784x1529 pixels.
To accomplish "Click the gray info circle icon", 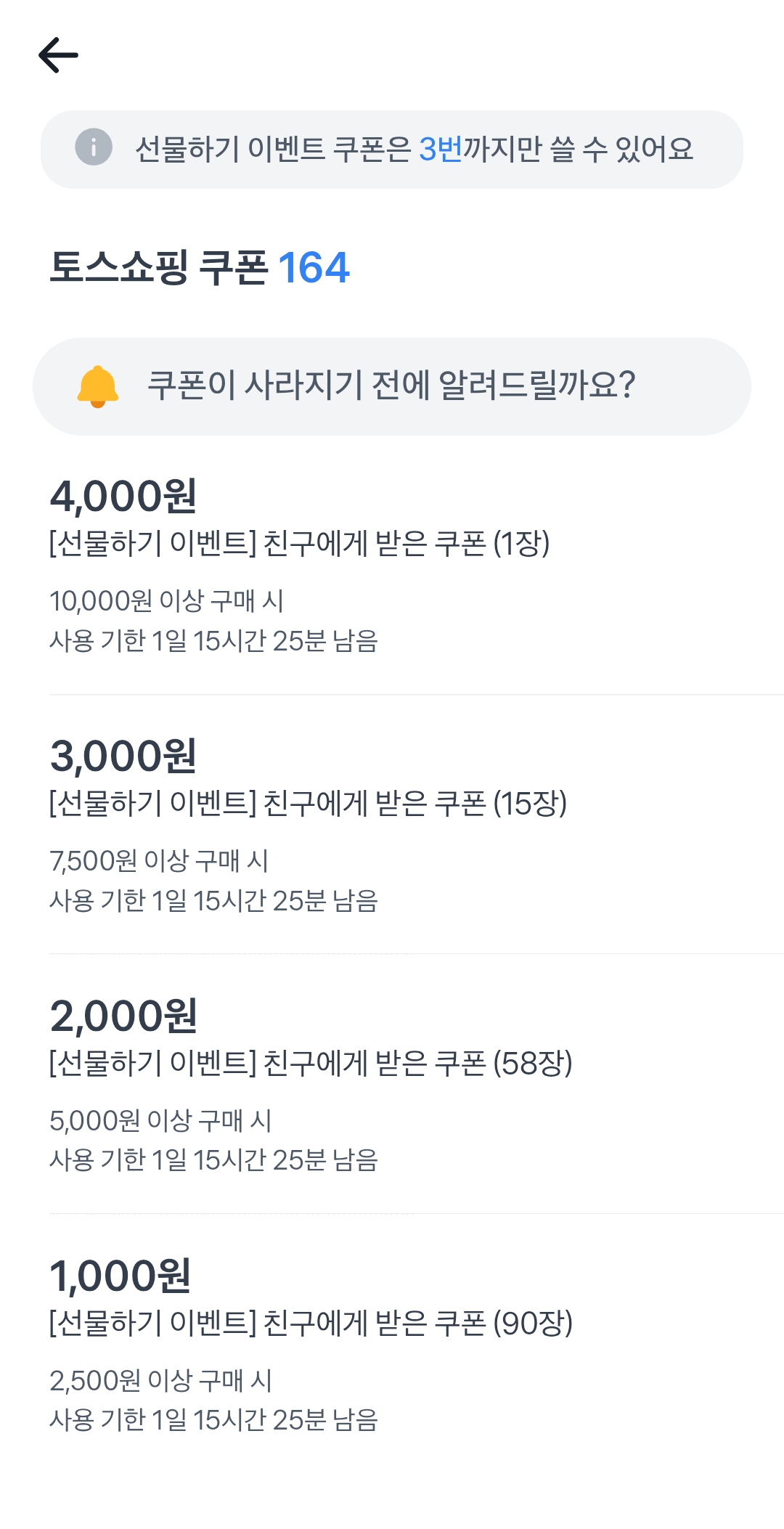I will click(x=94, y=147).
